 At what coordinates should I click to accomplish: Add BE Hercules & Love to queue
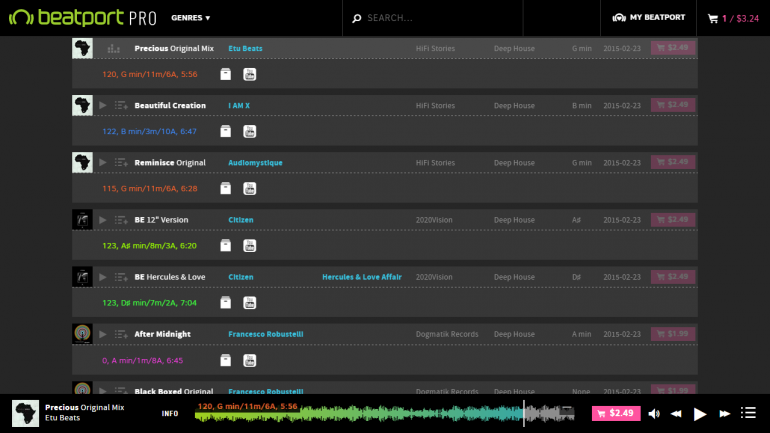pos(121,277)
